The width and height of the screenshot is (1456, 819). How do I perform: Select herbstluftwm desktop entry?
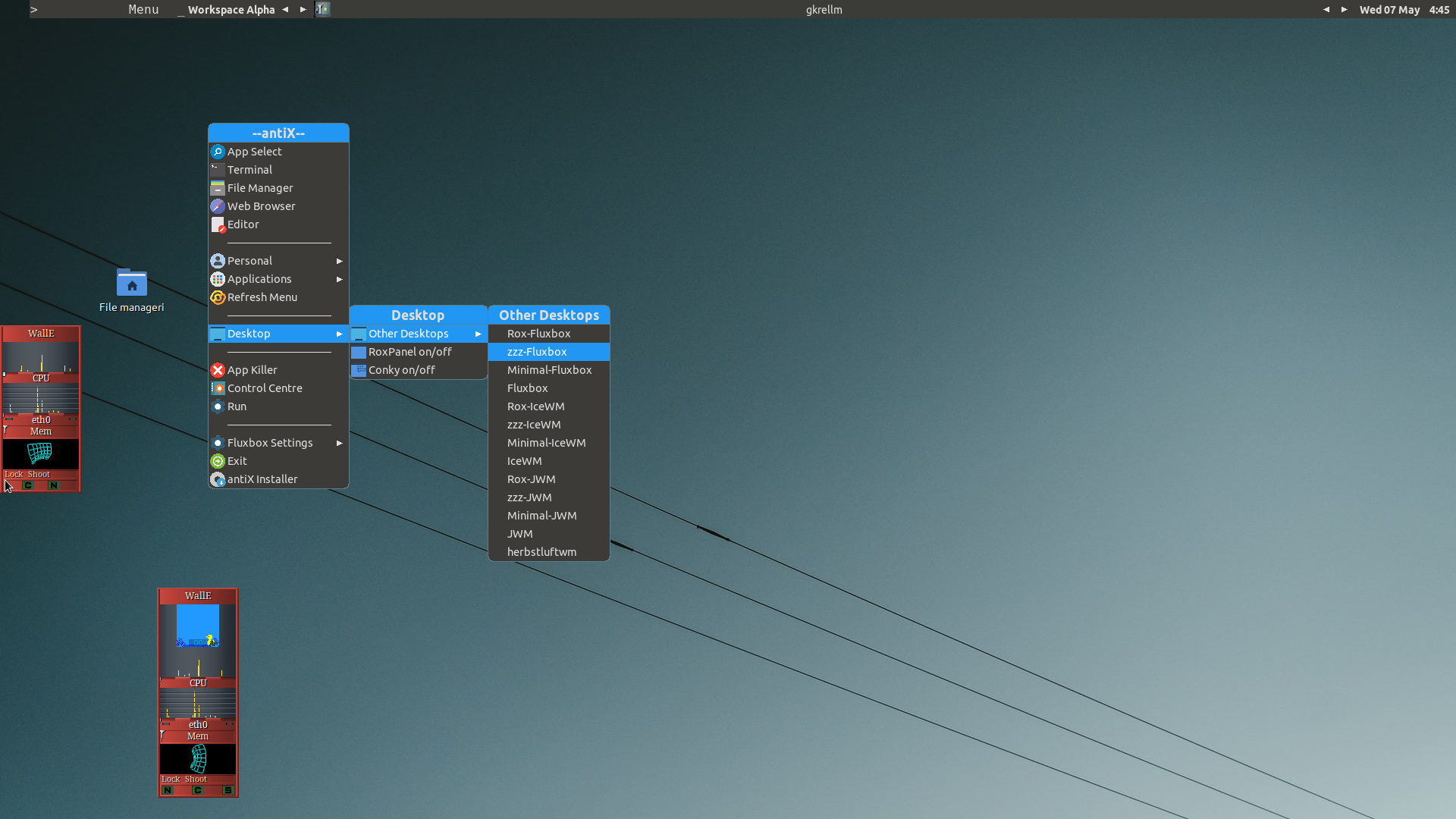pyautogui.click(x=541, y=552)
